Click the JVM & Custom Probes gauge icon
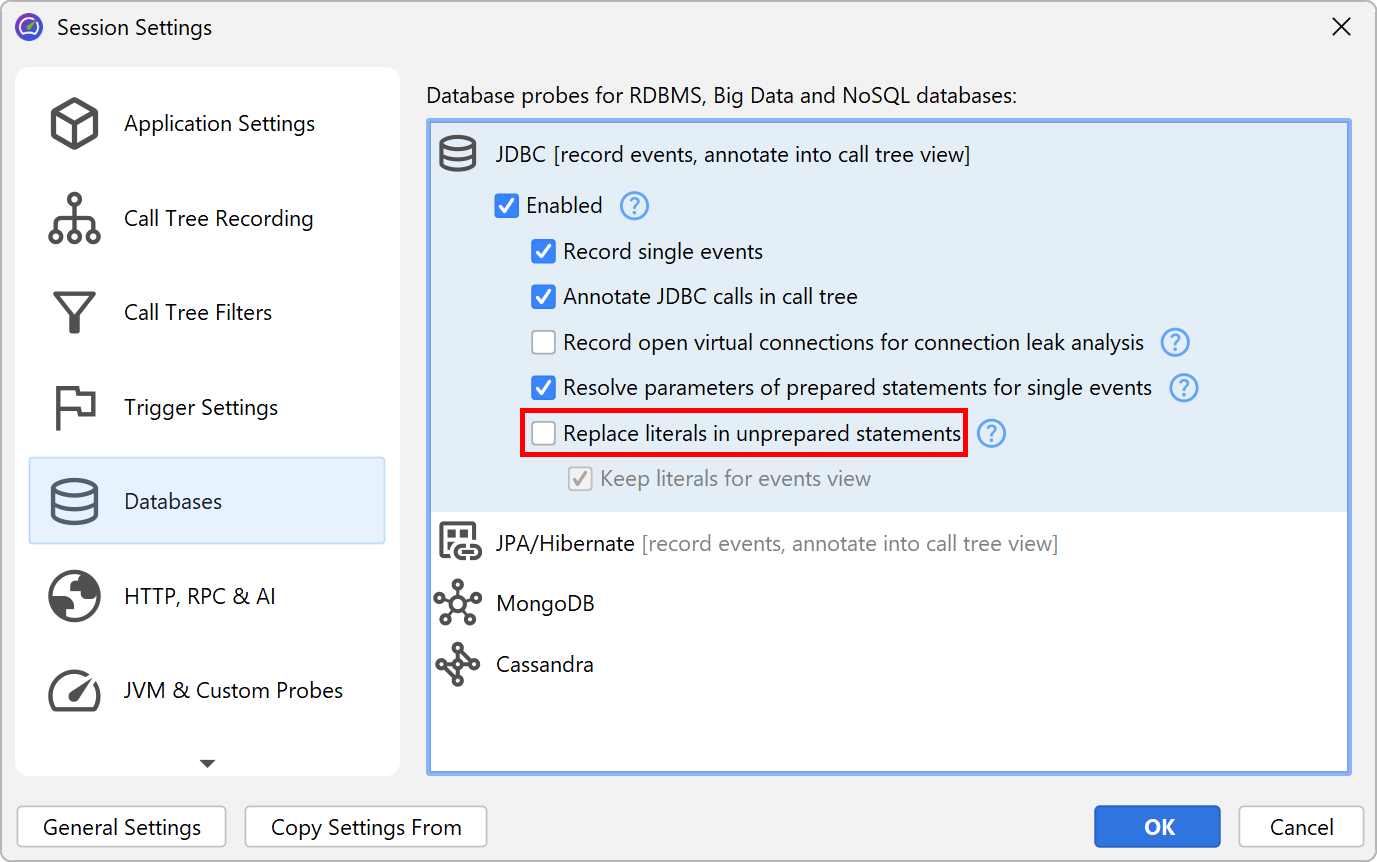The width and height of the screenshot is (1377, 862). click(74, 691)
